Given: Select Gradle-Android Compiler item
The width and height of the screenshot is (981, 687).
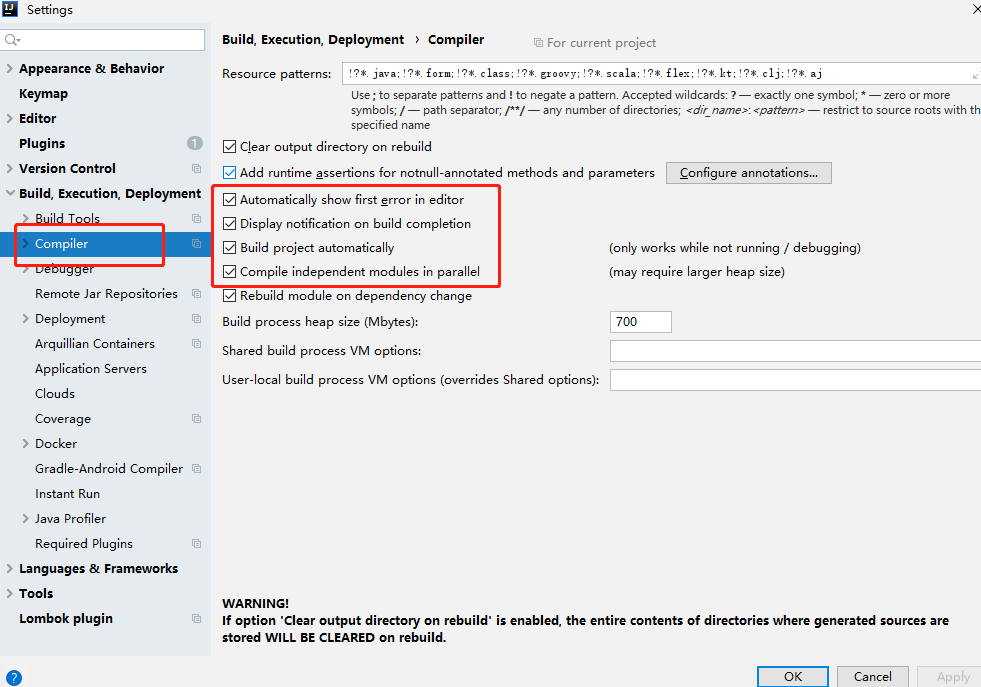Looking at the screenshot, I should click(x=109, y=469).
